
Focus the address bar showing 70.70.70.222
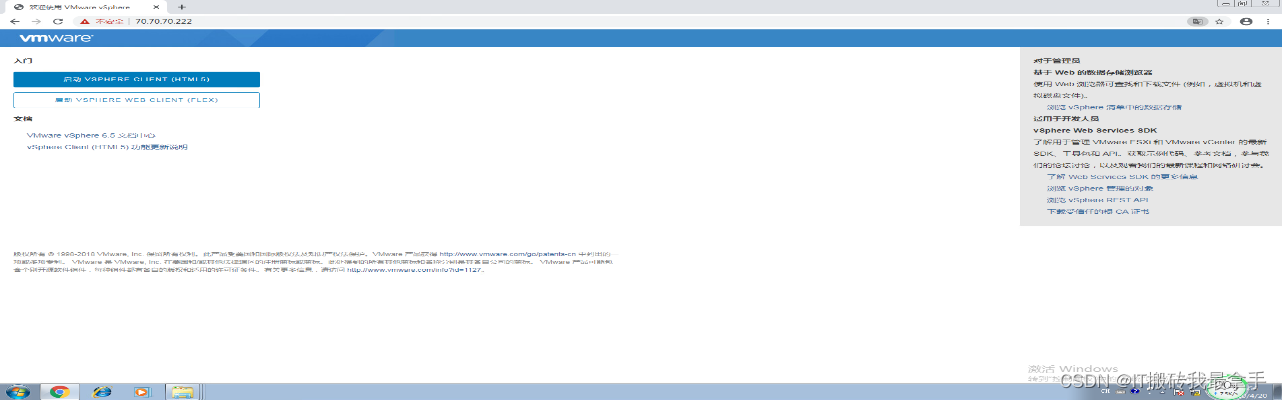640,21
